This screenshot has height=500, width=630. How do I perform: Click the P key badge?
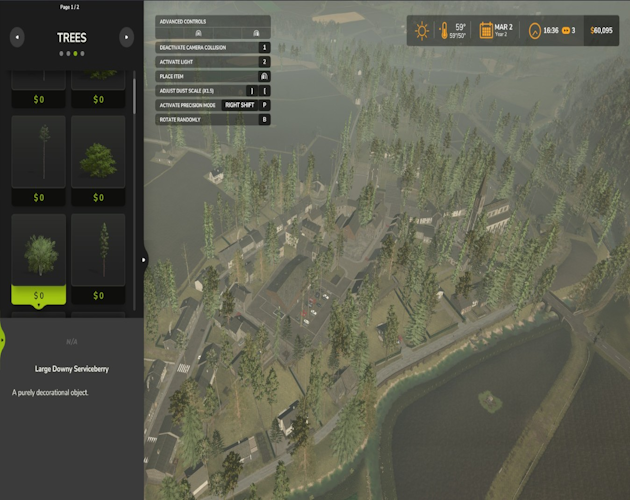pos(264,105)
